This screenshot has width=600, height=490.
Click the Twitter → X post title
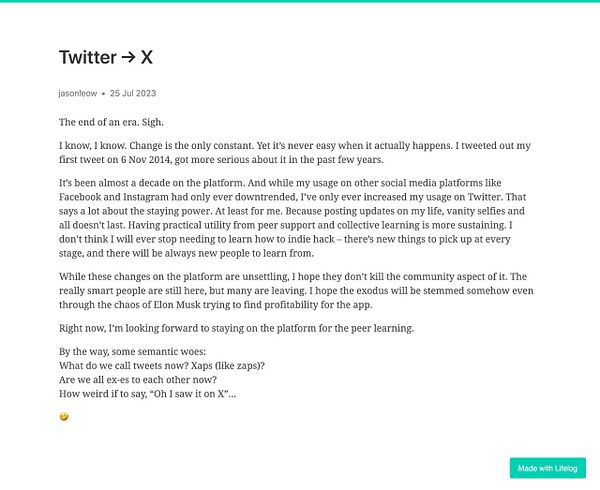[x=106, y=57]
